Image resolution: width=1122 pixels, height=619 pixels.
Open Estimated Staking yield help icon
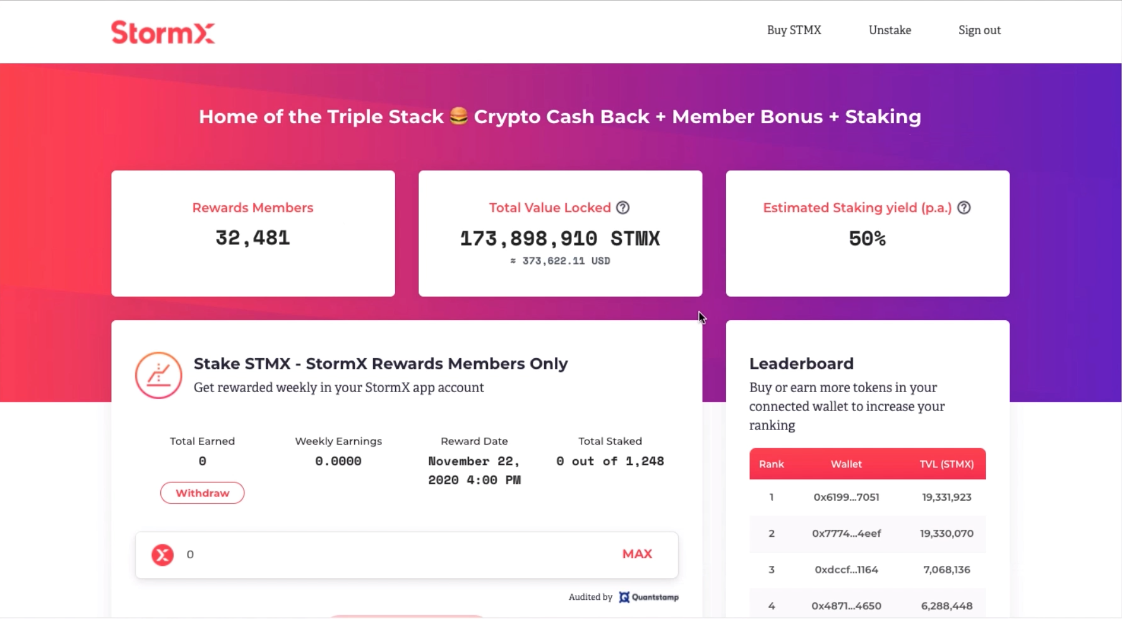tap(964, 208)
